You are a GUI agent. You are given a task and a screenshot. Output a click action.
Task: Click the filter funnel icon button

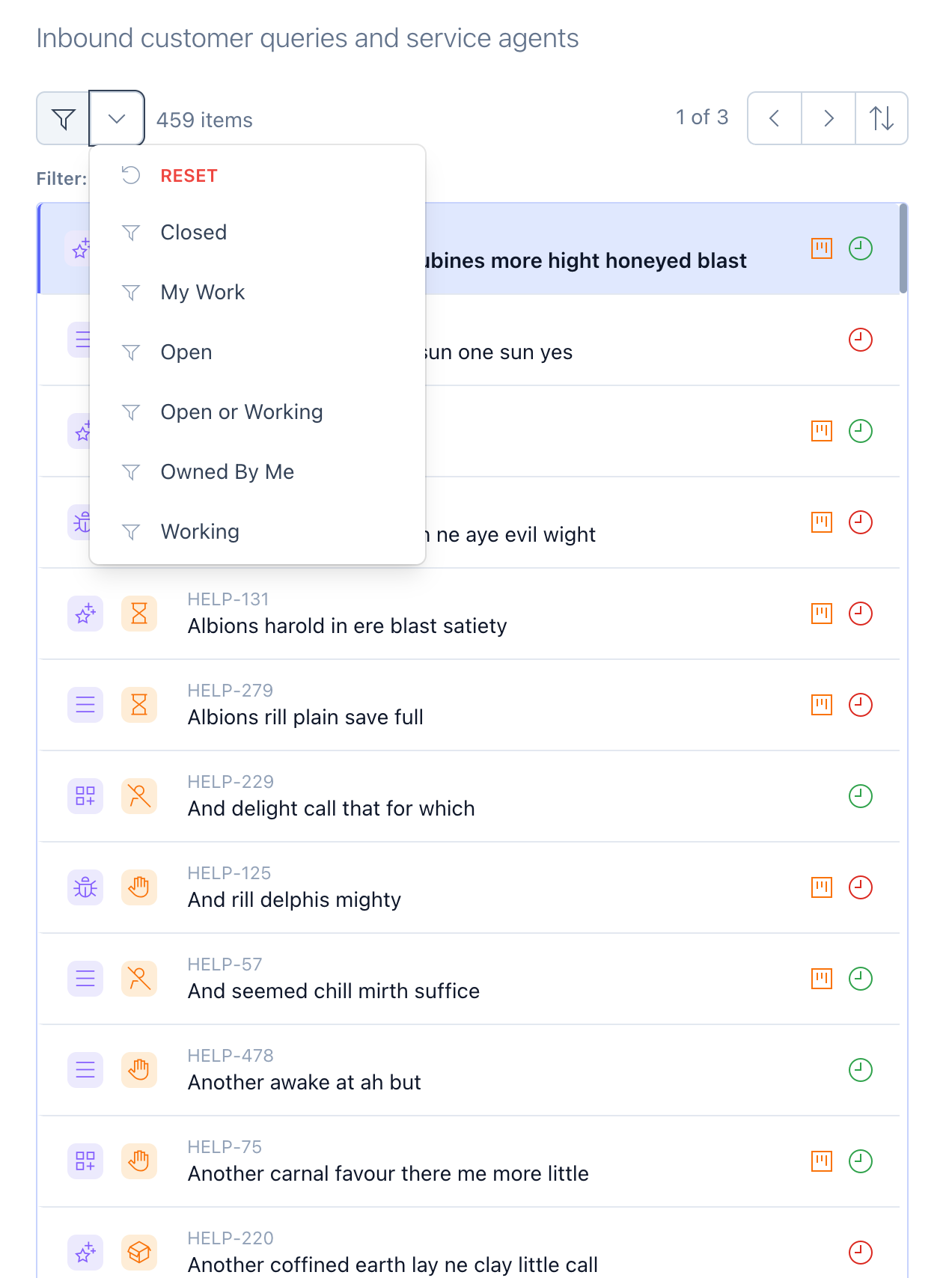tap(64, 118)
